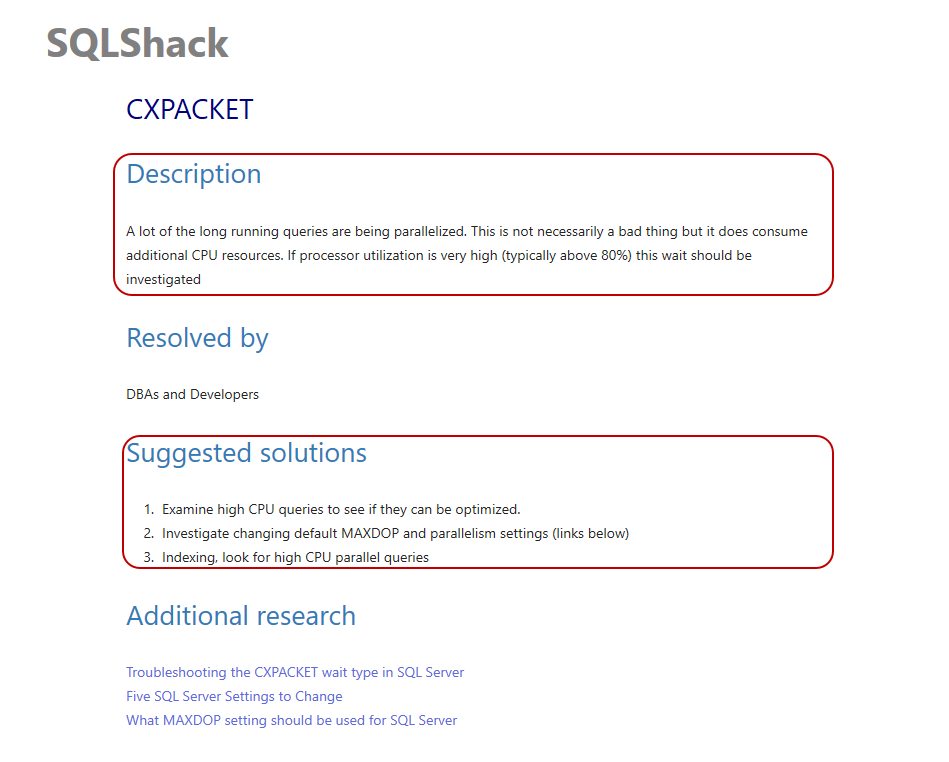The width and height of the screenshot is (949, 762).
Task: Open "Troubleshooting the CXPACKET wait type" link
Action: pos(295,673)
